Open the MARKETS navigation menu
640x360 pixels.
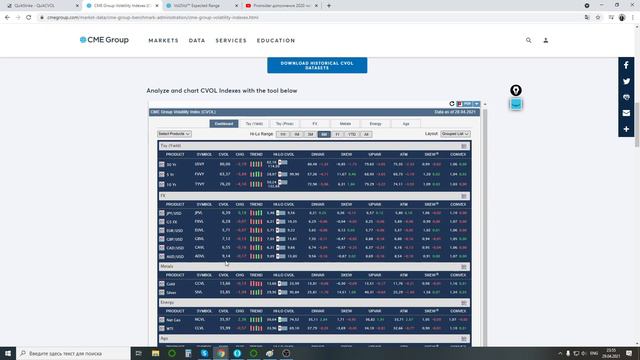point(163,40)
